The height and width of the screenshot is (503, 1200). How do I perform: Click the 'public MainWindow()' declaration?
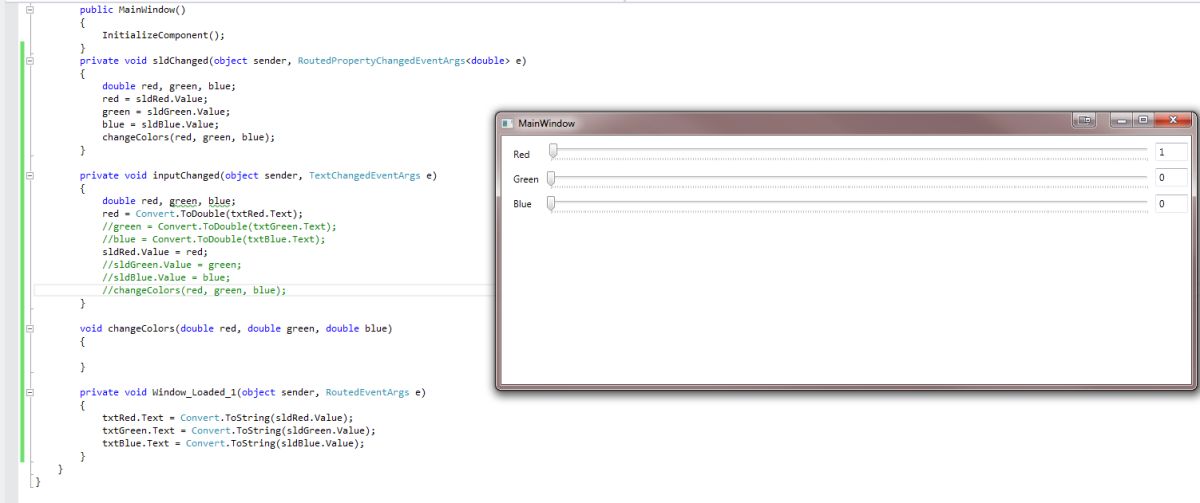coord(133,9)
